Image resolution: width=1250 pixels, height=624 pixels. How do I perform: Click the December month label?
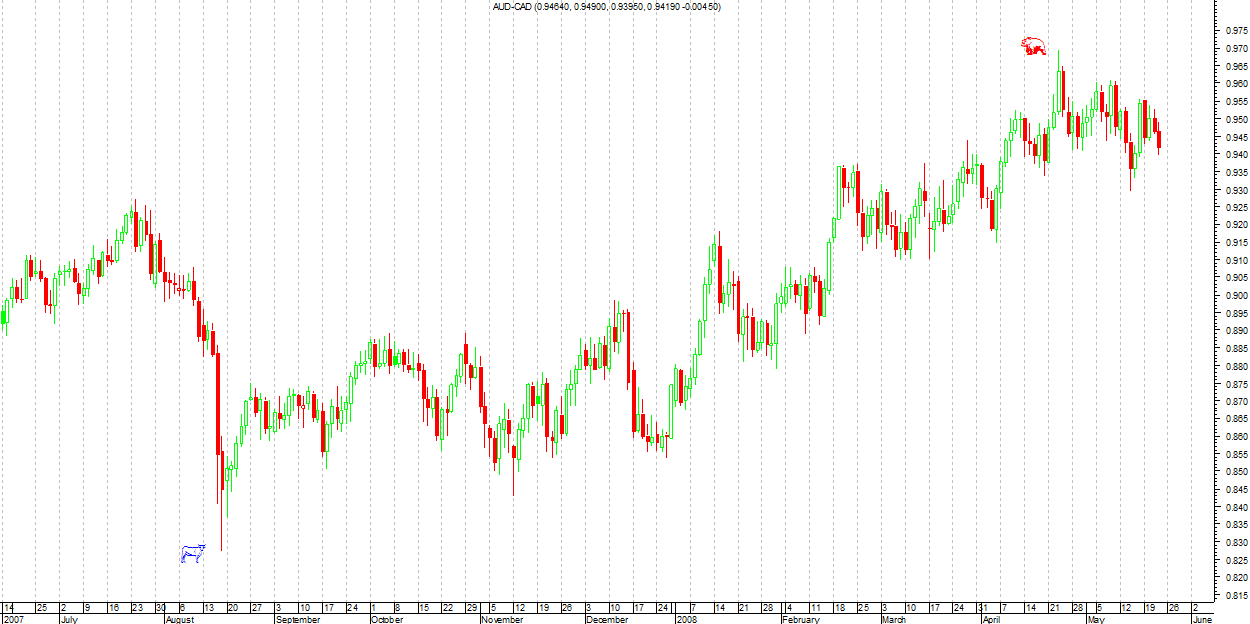[x=607, y=619]
